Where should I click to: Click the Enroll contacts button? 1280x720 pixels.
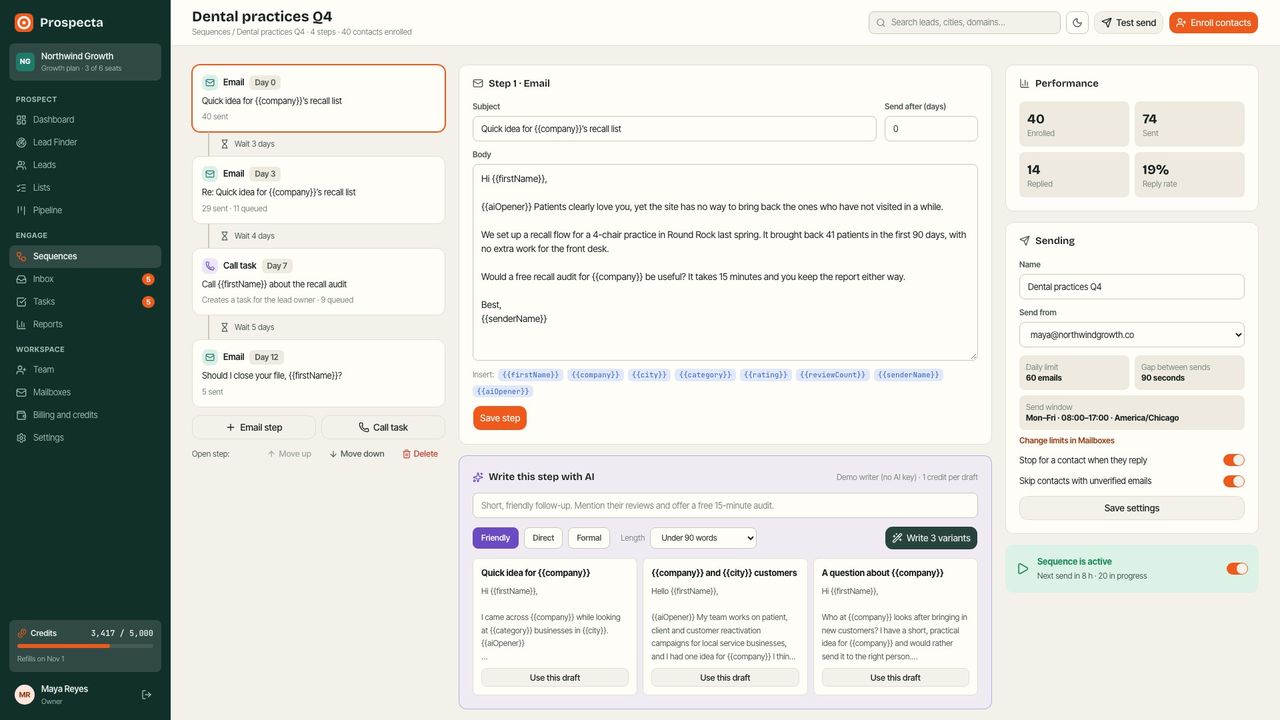1213,23
